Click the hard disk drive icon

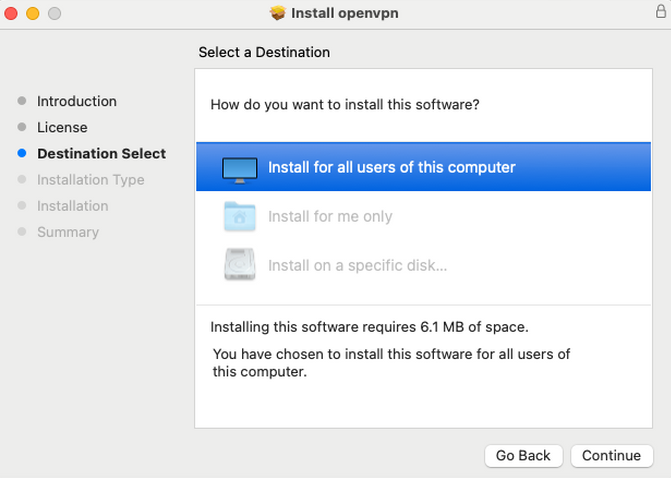[x=240, y=264]
